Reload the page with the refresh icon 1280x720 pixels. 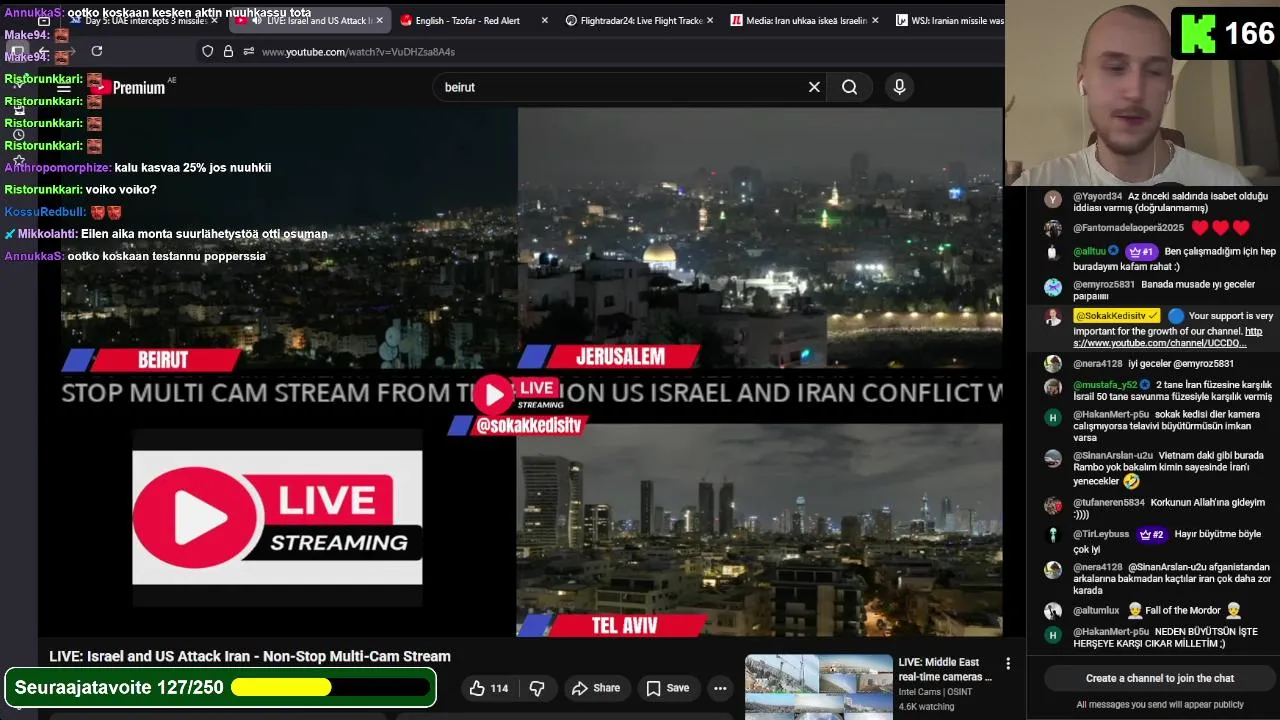[x=97, y=51]
